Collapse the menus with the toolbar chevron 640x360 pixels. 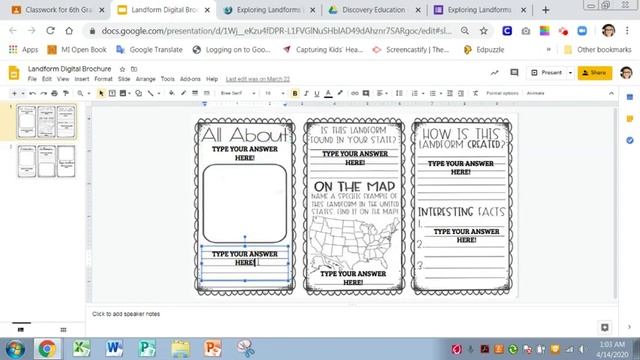pos(611,93)
